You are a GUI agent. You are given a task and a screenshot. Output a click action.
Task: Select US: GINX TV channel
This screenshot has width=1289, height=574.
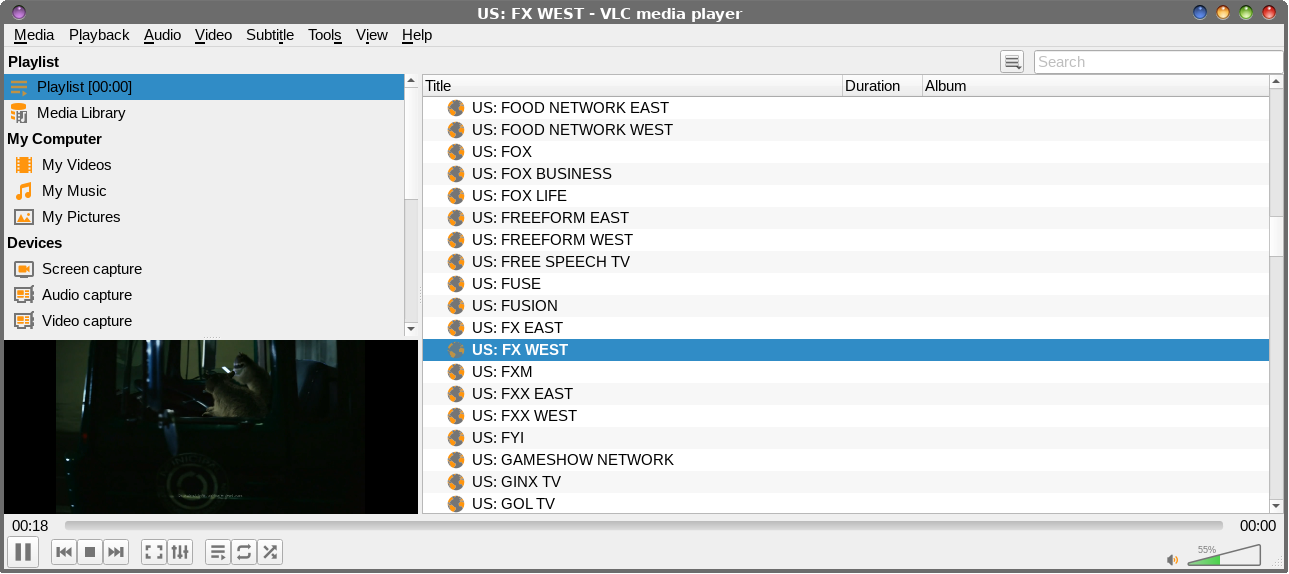point(846,482)
